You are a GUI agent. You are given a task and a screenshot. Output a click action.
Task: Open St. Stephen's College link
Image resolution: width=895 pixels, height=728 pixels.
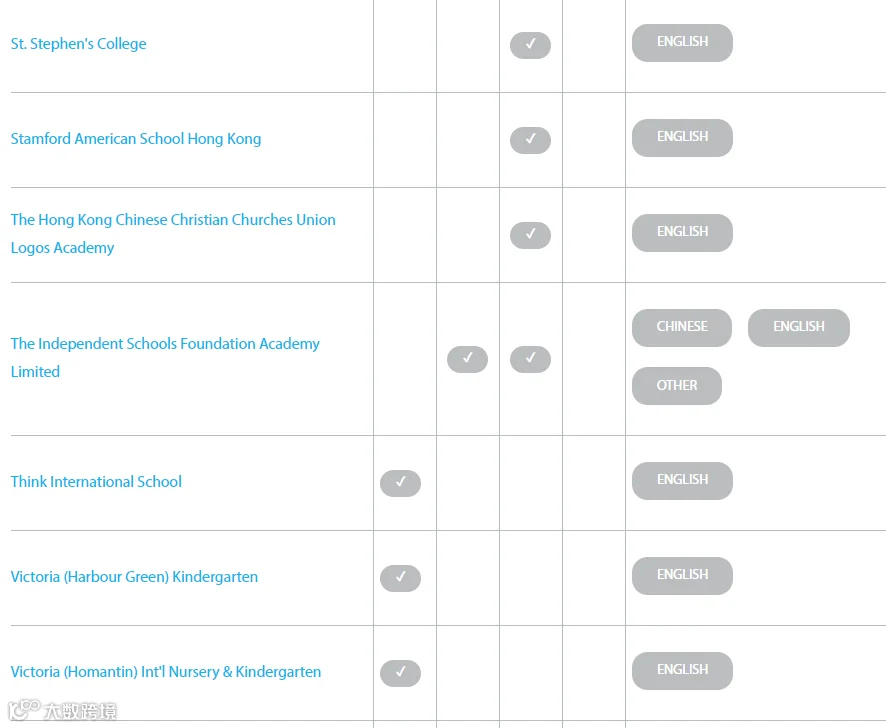(x=78, y=44)
